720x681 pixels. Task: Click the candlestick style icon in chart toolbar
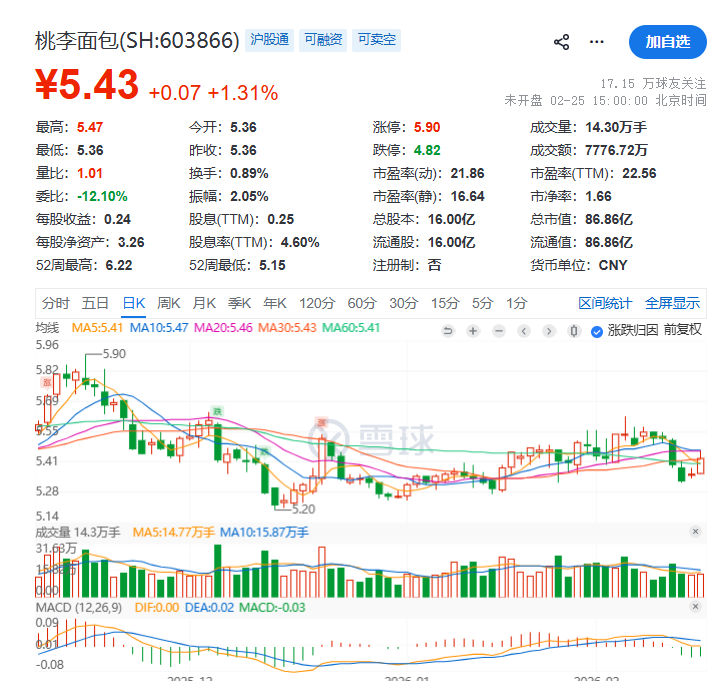573,331
